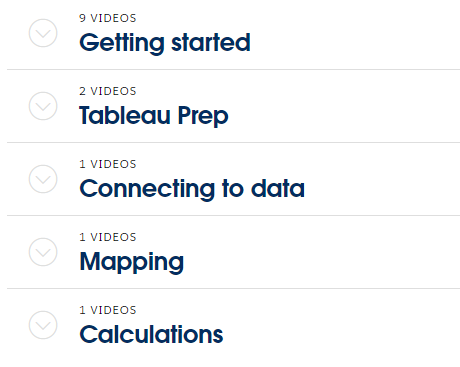460x367 pixels.
Task: Click 1 VIDEOS label above Connecting to data
Action: pyautogui.click(x=108, y=164)
